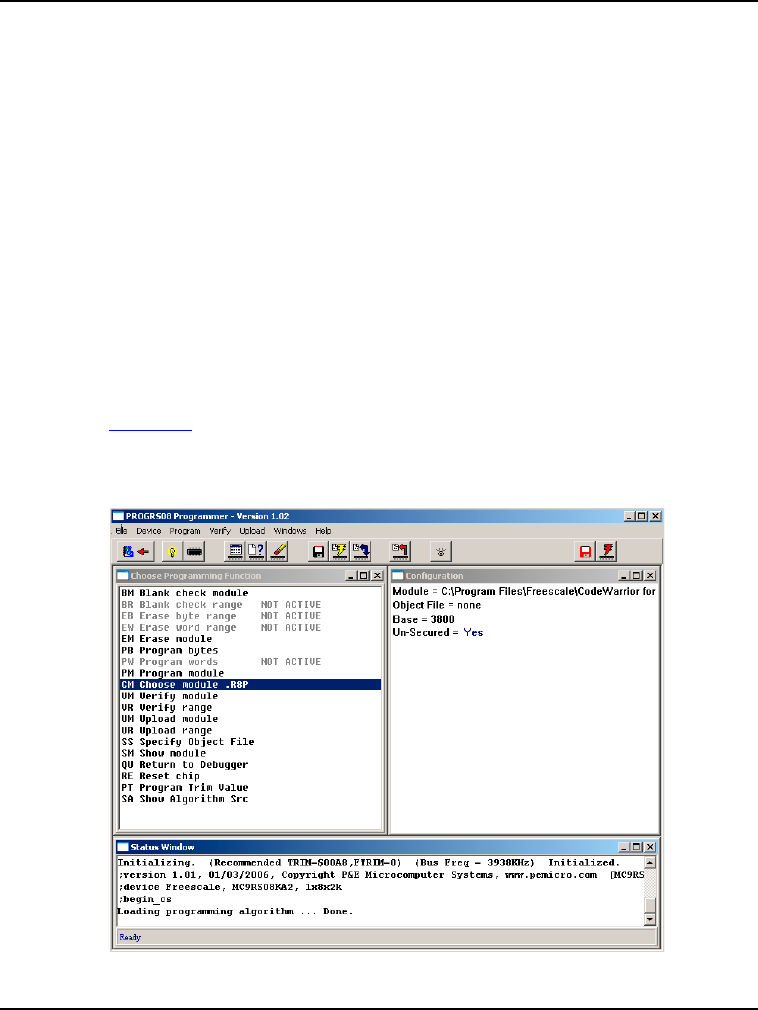The image size is (758, 1010).
Task: Open the Help menu
Action: (323, 531)
